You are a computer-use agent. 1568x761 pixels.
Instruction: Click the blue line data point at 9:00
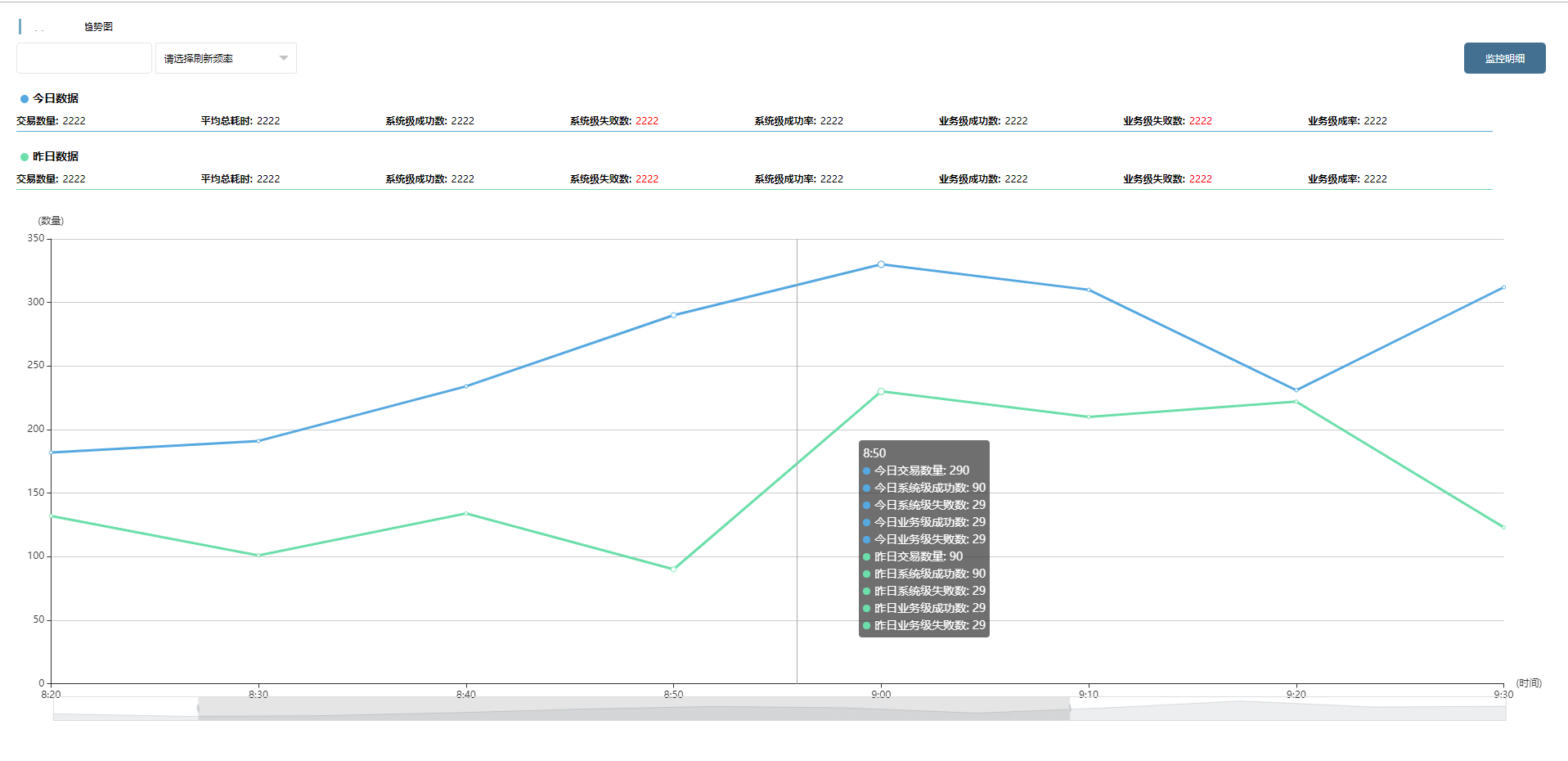[x=881, y=264]
